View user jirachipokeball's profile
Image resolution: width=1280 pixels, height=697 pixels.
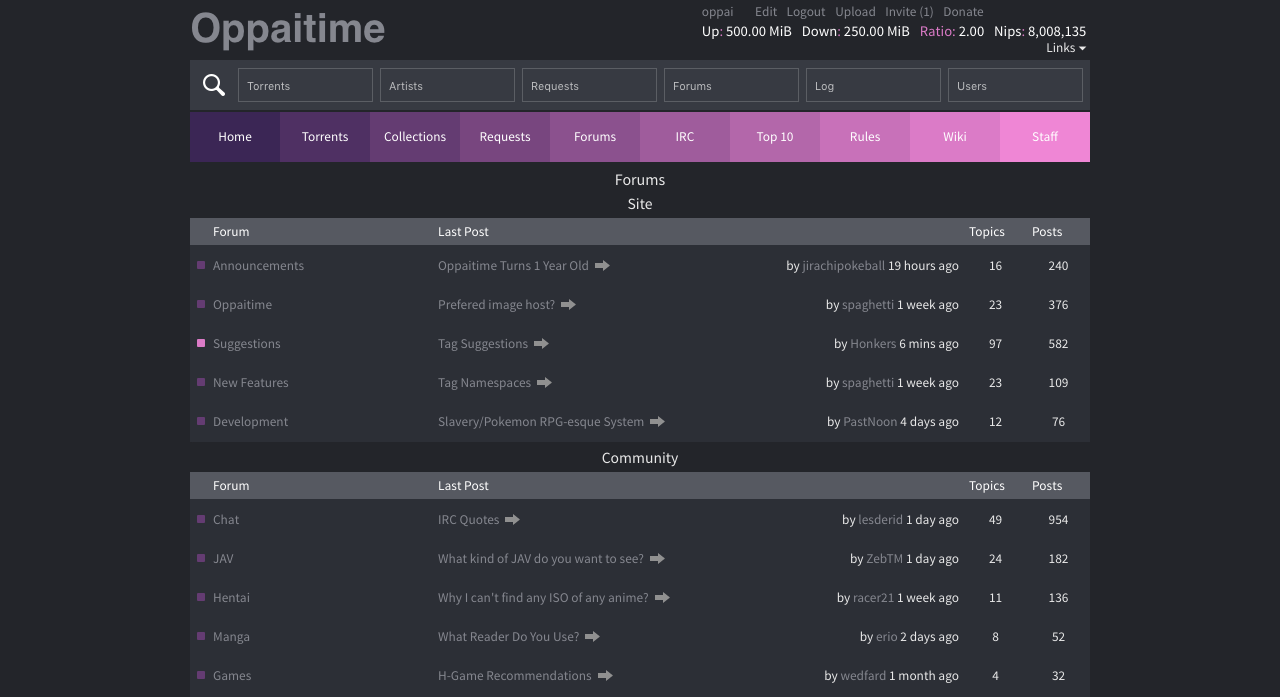pyautogui.click(x=843, y=266)
